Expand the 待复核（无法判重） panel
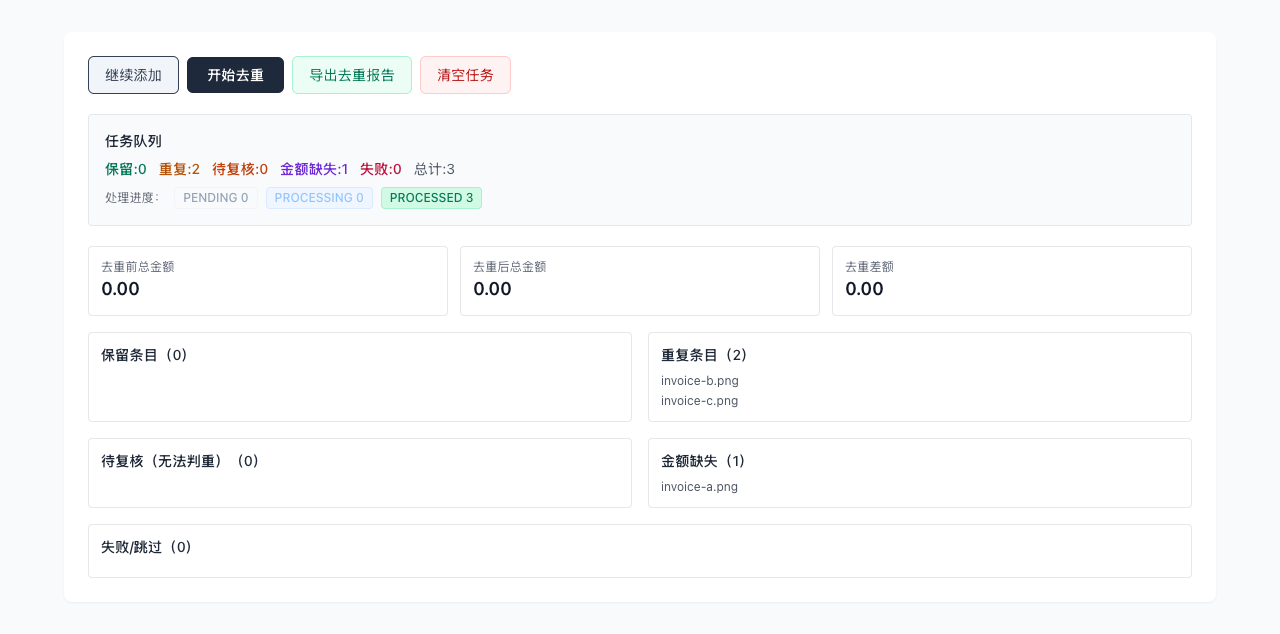This screenshot has height=634, width=1280. click(179, 461)
